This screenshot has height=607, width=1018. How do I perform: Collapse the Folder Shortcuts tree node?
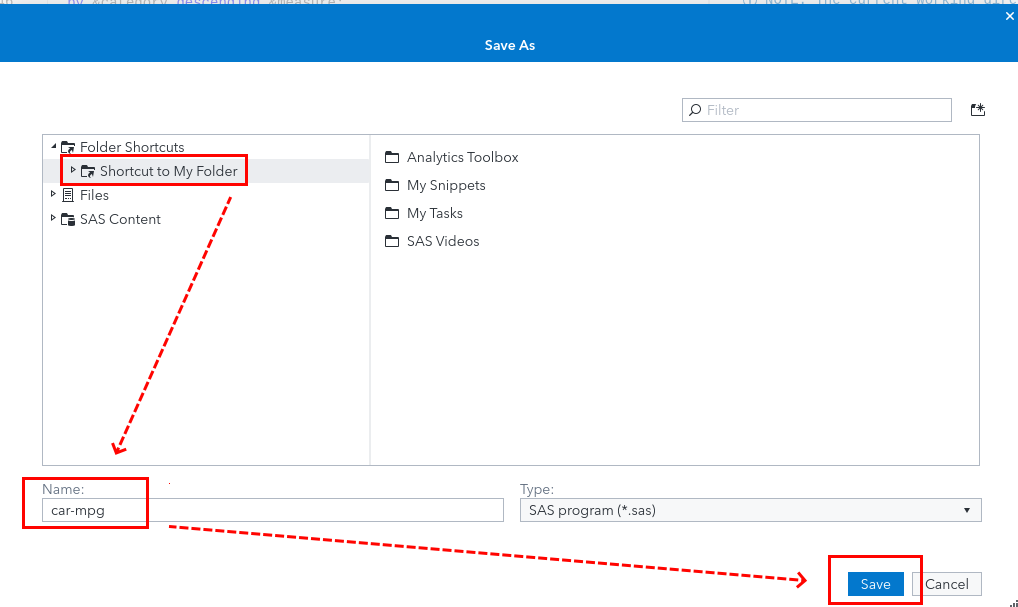click(x=54, y=147)
